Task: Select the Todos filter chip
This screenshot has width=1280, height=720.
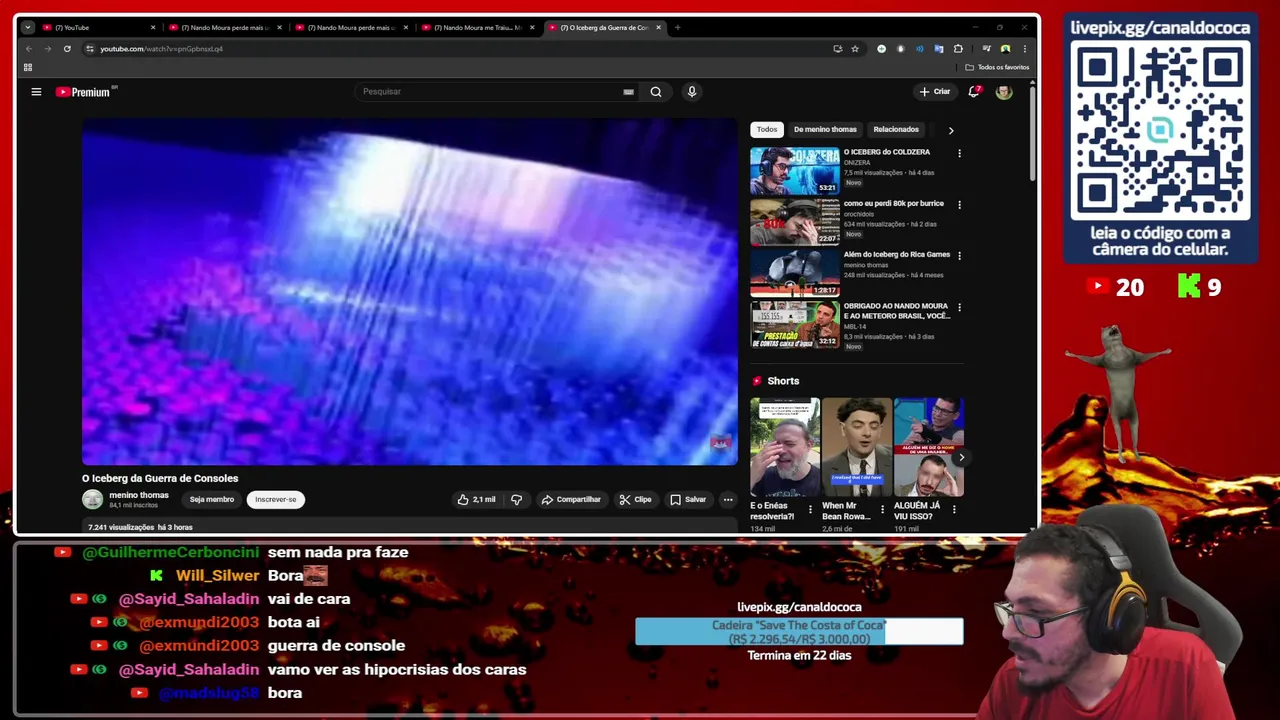Action: pyautogui.click(x=767, y=129)
